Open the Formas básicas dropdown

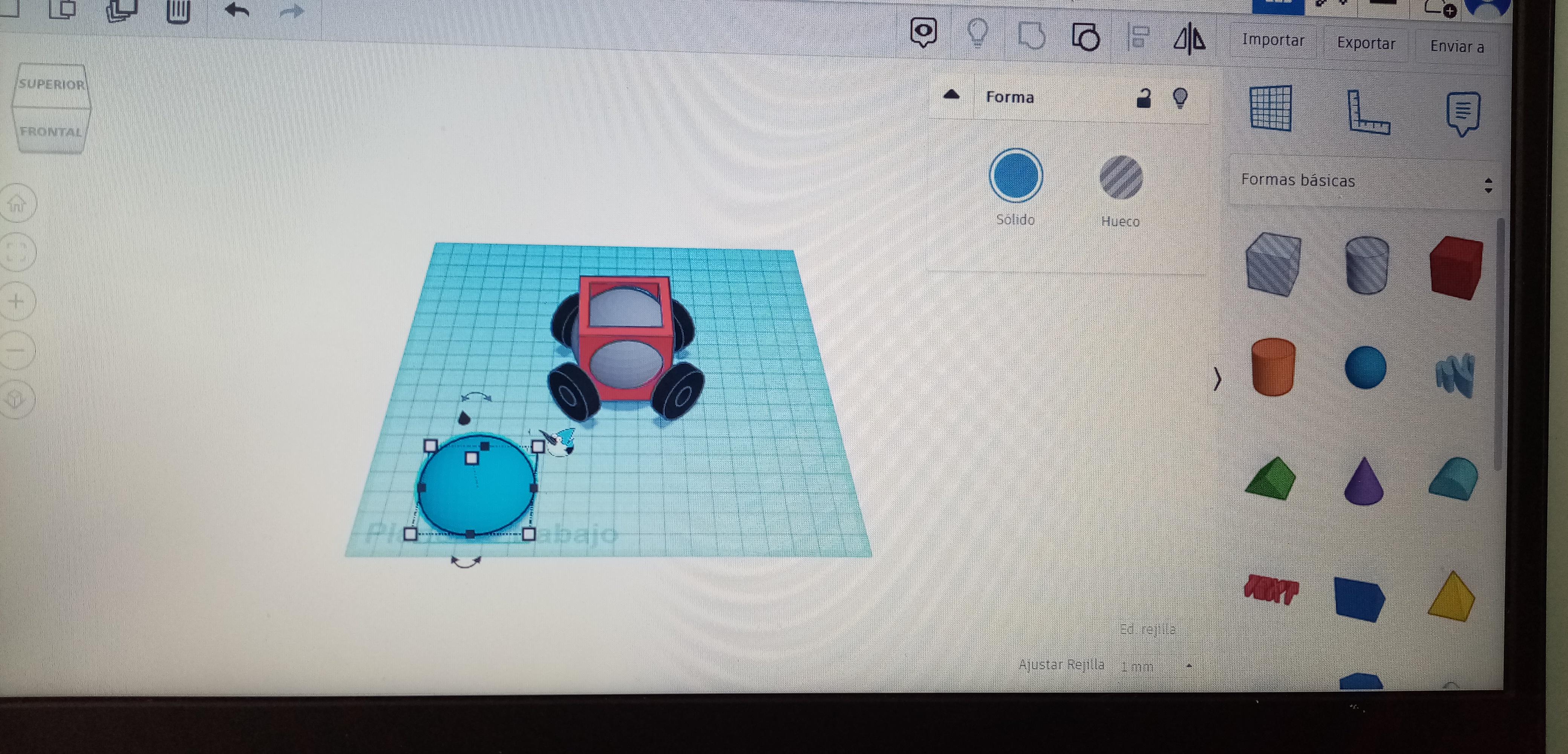[1363, 181]
